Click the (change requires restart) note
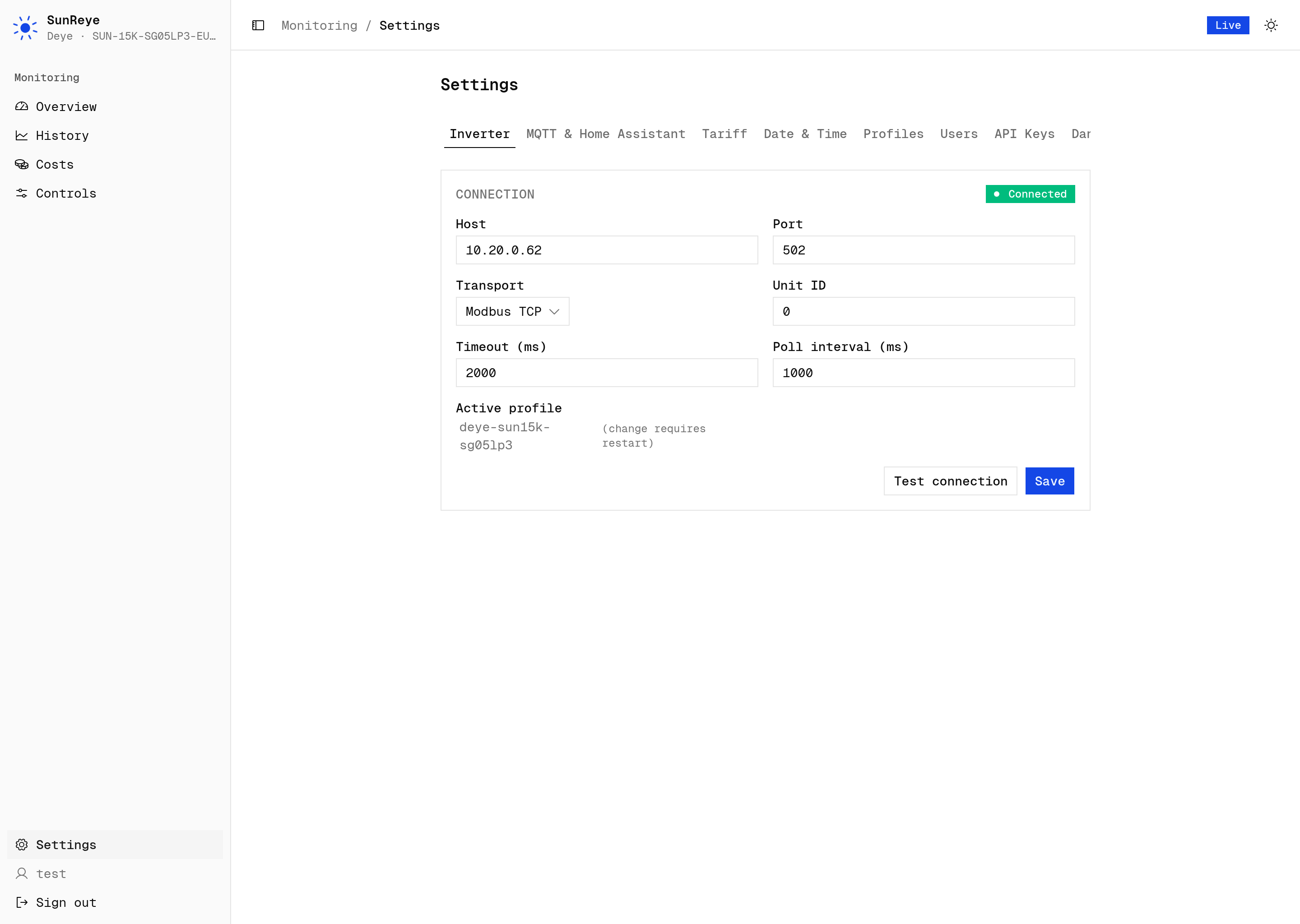This screenshot has height=924, width=1300. coord(654,436)
